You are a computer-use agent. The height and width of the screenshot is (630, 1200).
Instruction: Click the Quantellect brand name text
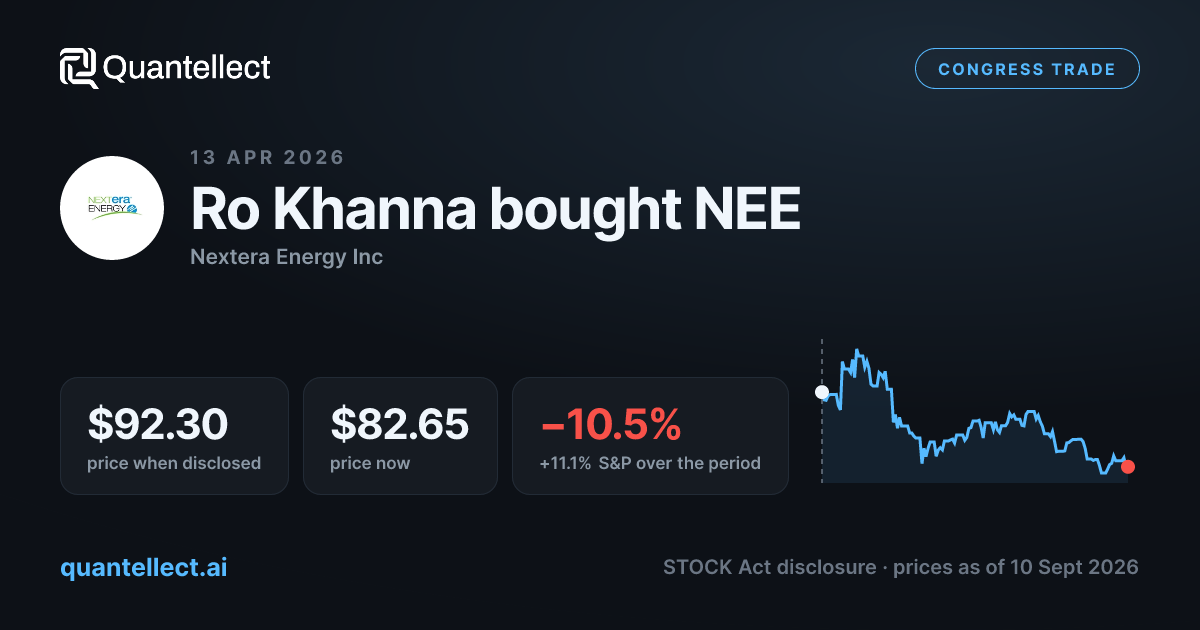(187, 68)
